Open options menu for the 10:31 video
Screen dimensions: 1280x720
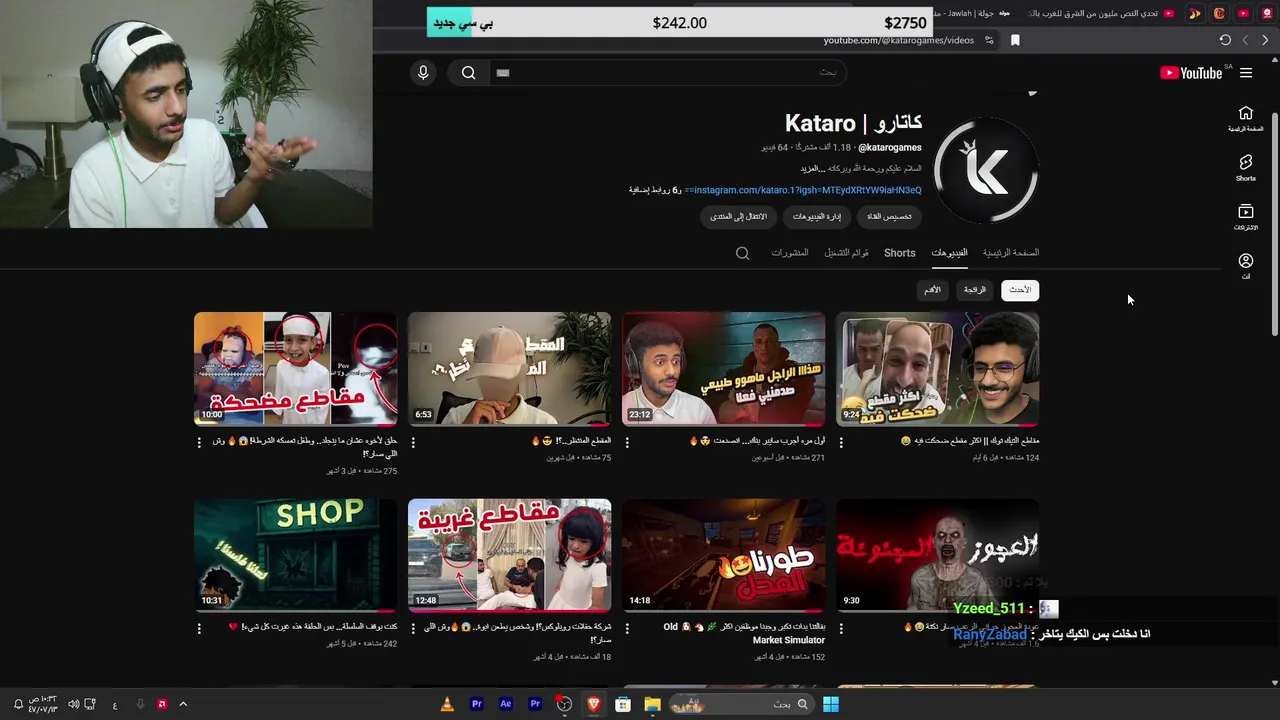(199, 629)
